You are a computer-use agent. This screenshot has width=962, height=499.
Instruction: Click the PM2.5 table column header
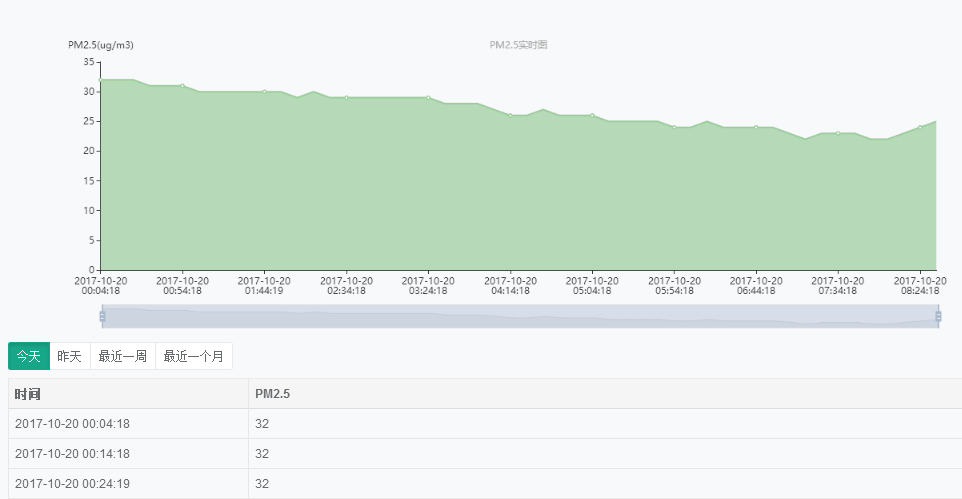272,394
